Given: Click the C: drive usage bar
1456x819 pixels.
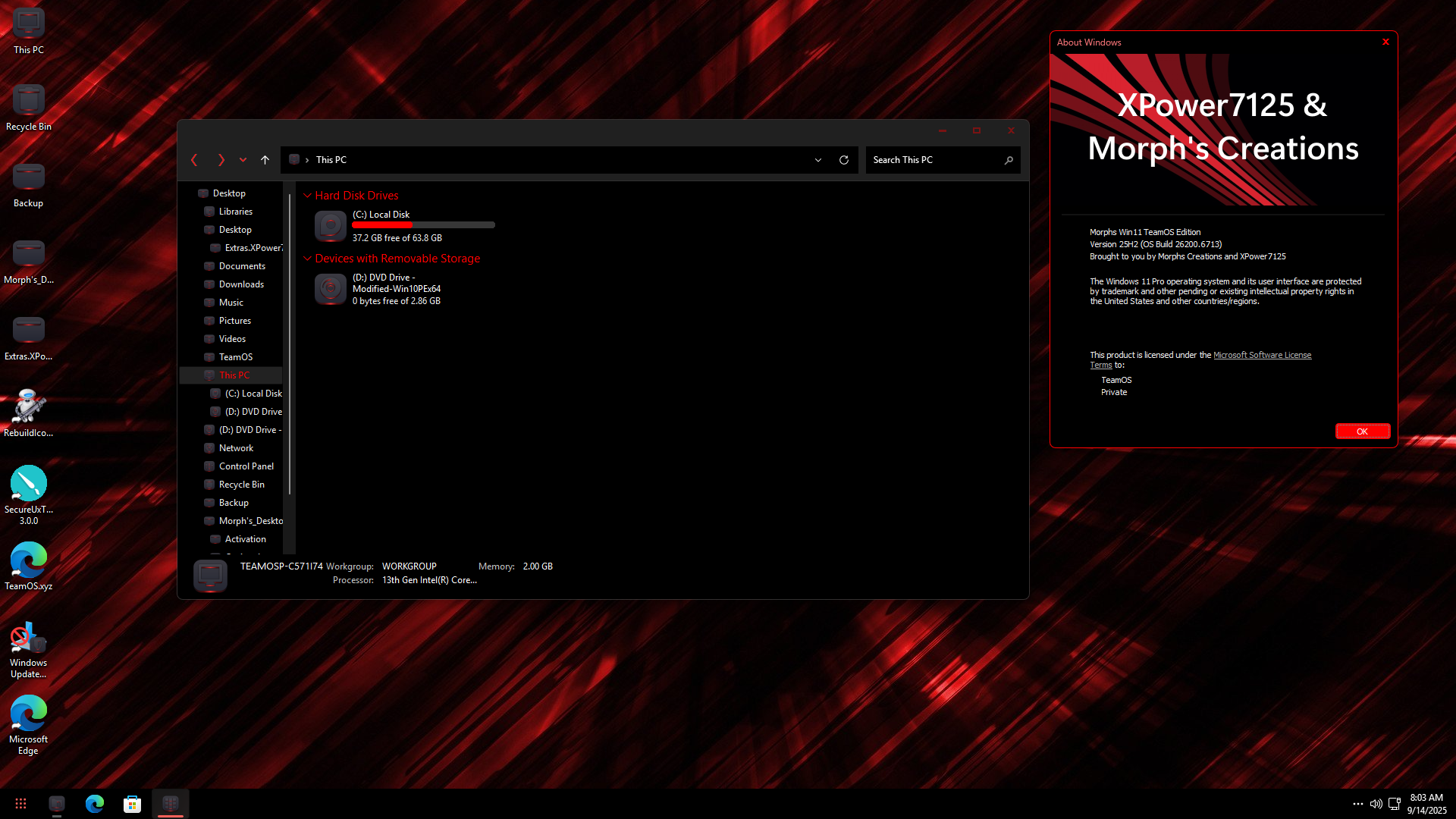Looking at the screenshot, I should click(423, 225).
